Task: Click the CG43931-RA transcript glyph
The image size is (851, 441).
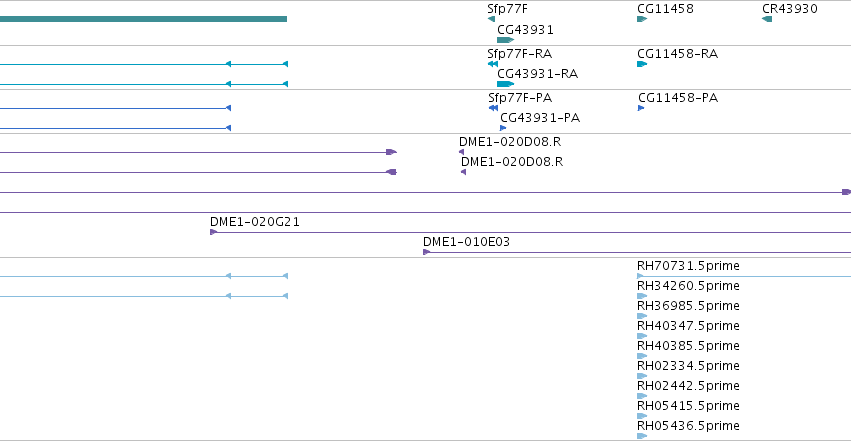Action: 505,84
